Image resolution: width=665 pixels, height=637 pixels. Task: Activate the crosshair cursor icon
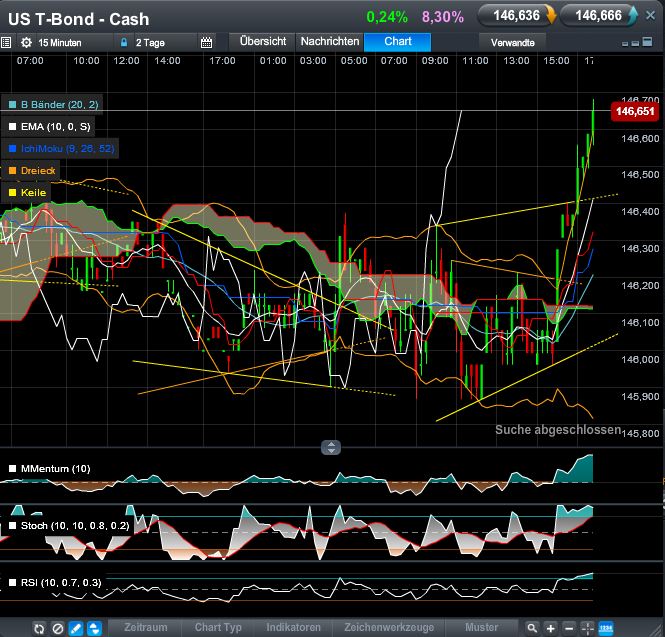pyautogui.click(x=587, y=628)
